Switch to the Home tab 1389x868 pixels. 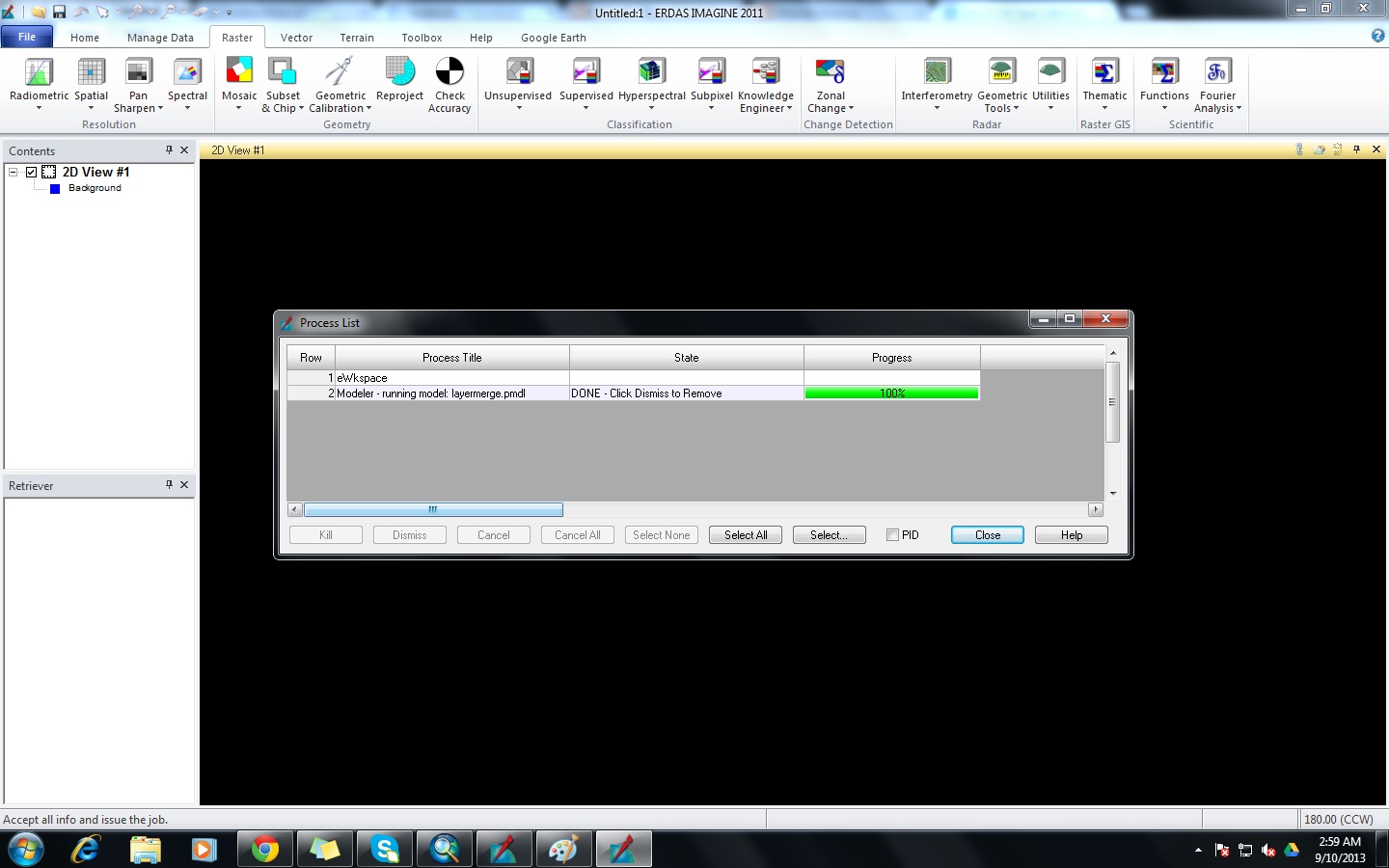click(85, 38)
